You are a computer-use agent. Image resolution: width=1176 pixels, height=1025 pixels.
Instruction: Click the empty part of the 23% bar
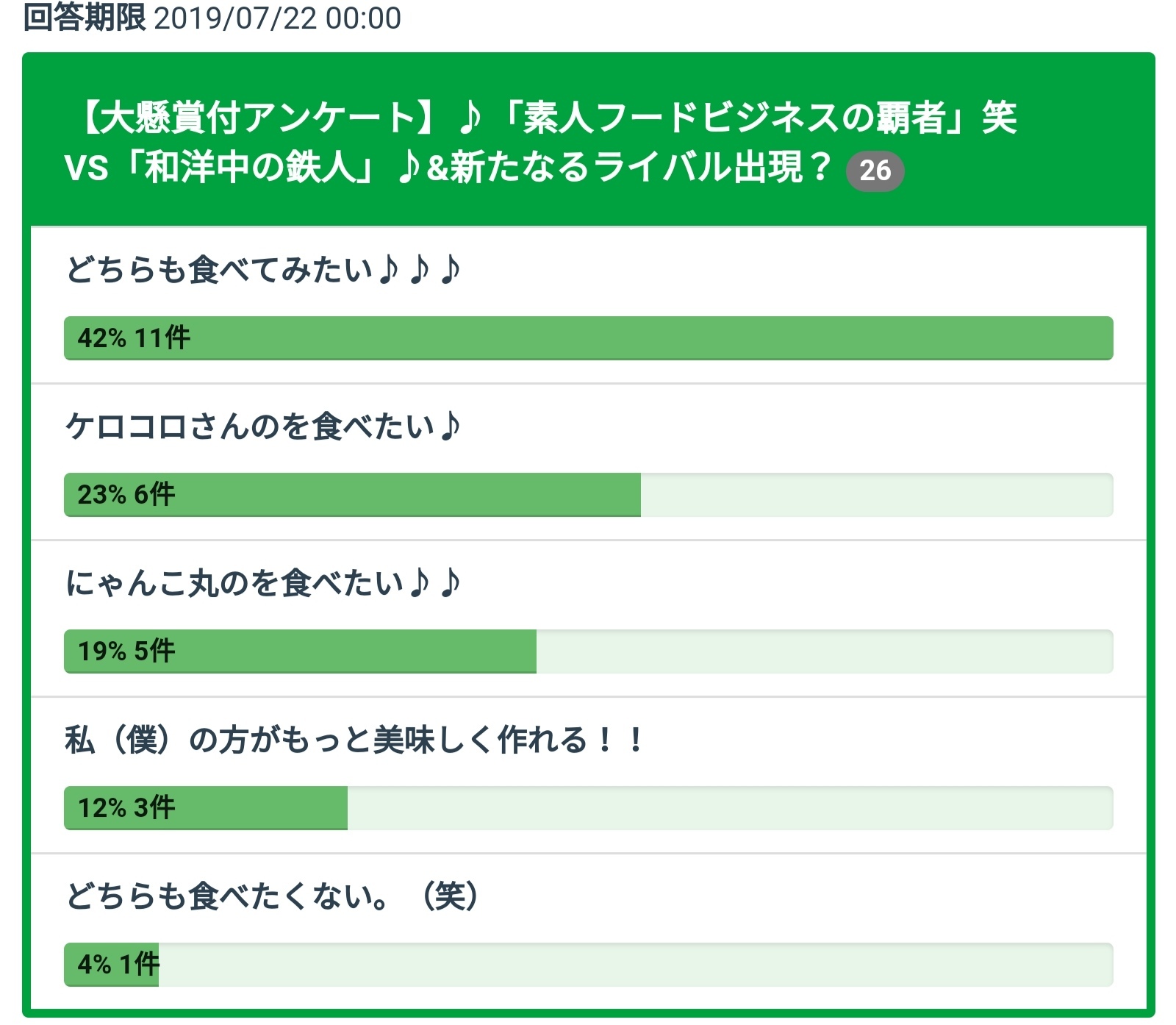pyautogui.click(x=876, y=495)
